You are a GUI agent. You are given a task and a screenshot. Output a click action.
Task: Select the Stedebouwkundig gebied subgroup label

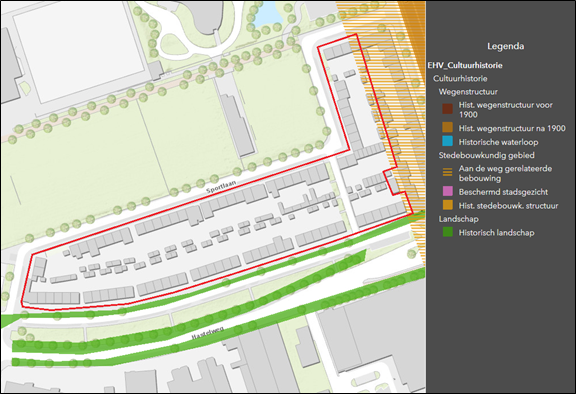click(x=486, y=155)
